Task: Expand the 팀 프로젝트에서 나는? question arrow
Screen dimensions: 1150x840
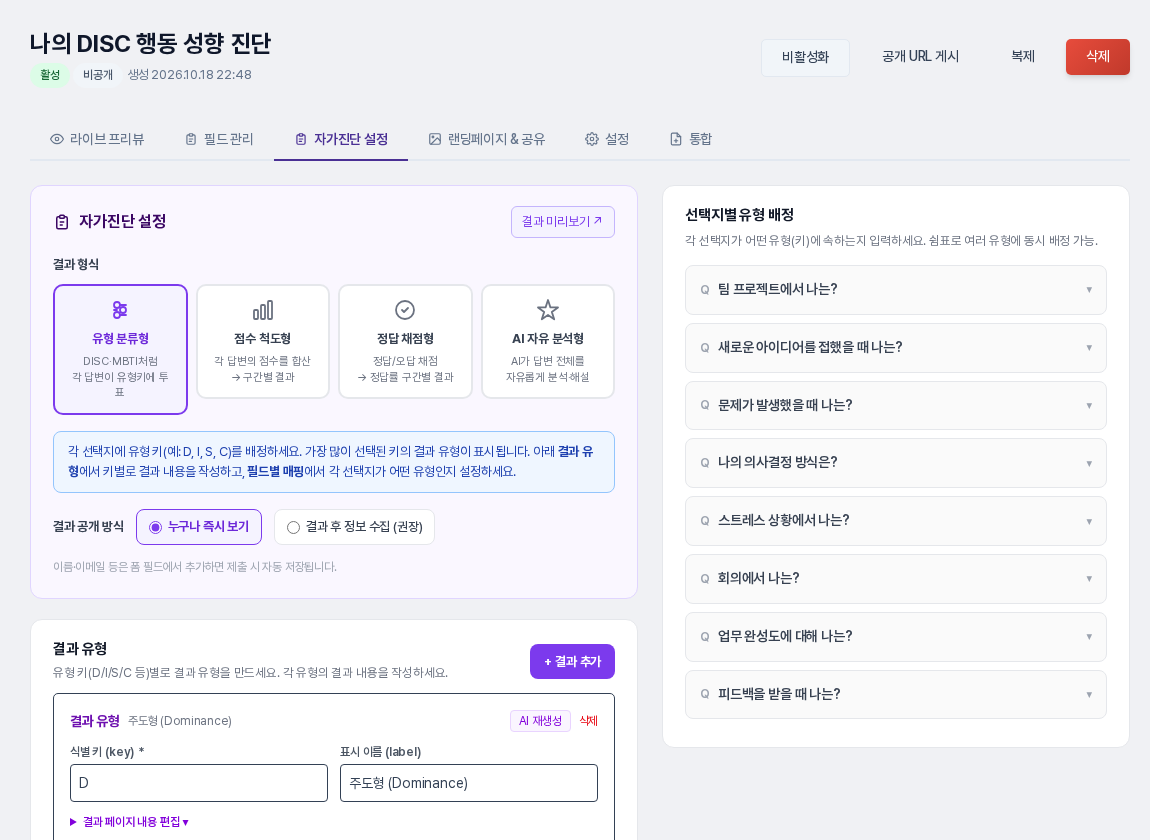Action: click(1089, 290)
